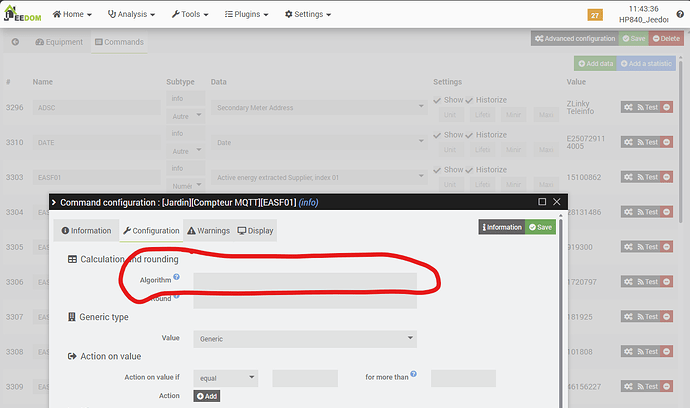Viewport: 690px width, 408px height.
Task: Toggle Historize checkbox for ADSC row
Action: (x=469, y=100)
